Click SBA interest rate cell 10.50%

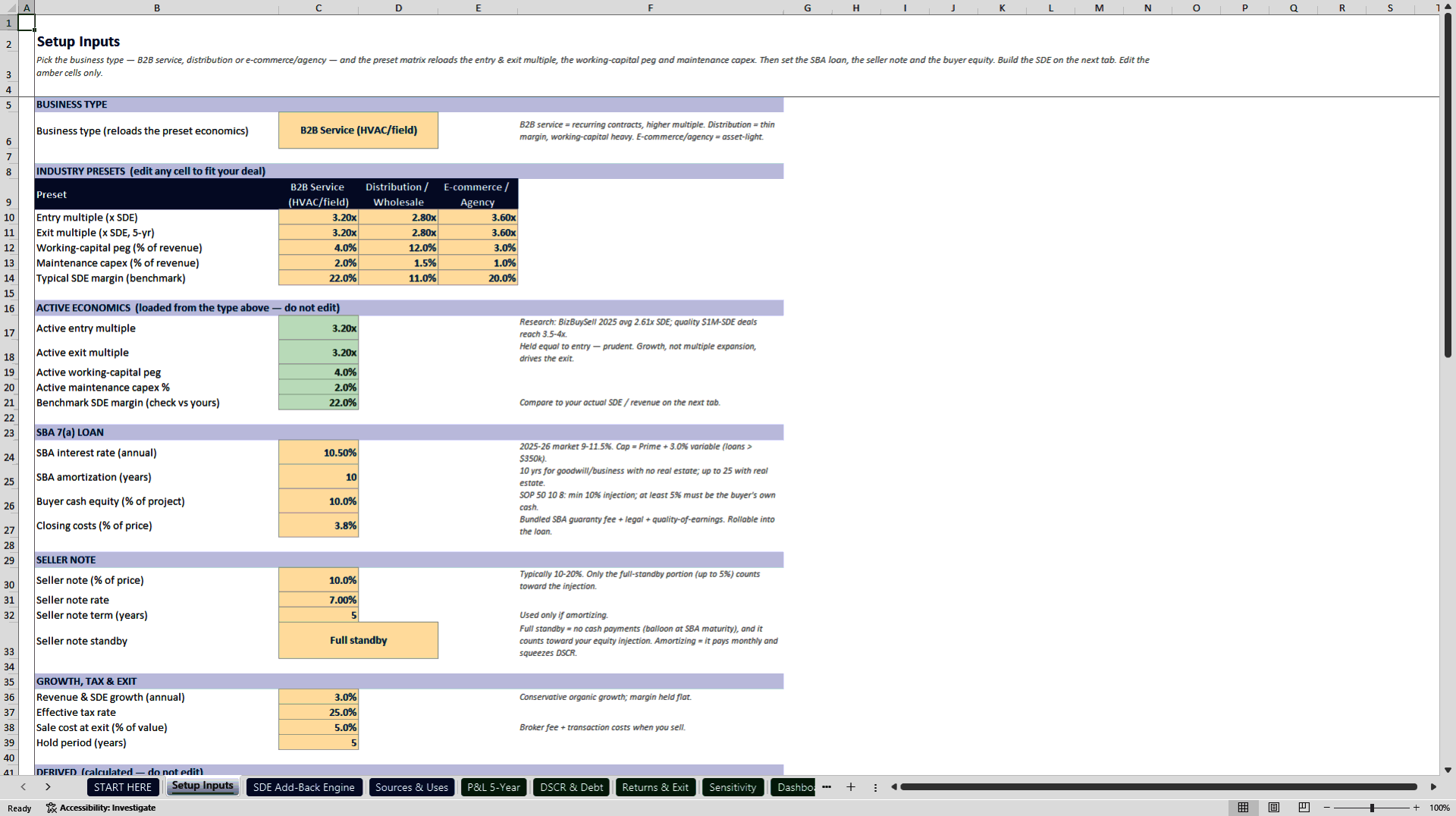point(318,453)
